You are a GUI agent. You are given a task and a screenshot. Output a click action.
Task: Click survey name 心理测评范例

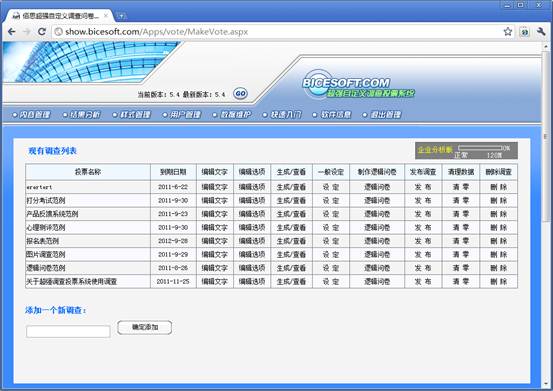tap(46, 227)
